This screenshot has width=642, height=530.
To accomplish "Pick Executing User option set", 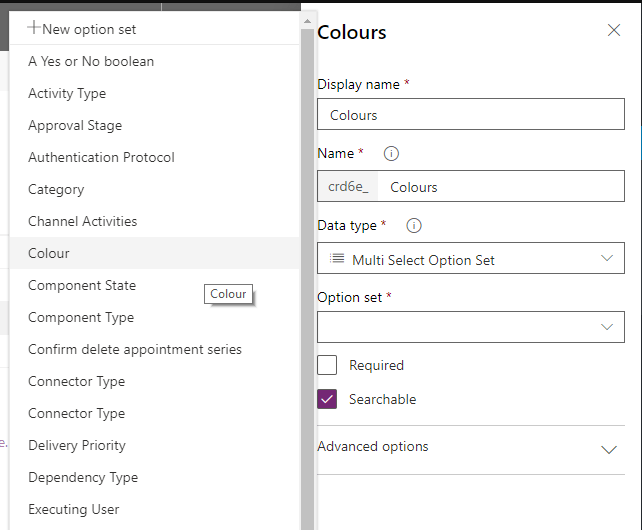I will point(155,509).
